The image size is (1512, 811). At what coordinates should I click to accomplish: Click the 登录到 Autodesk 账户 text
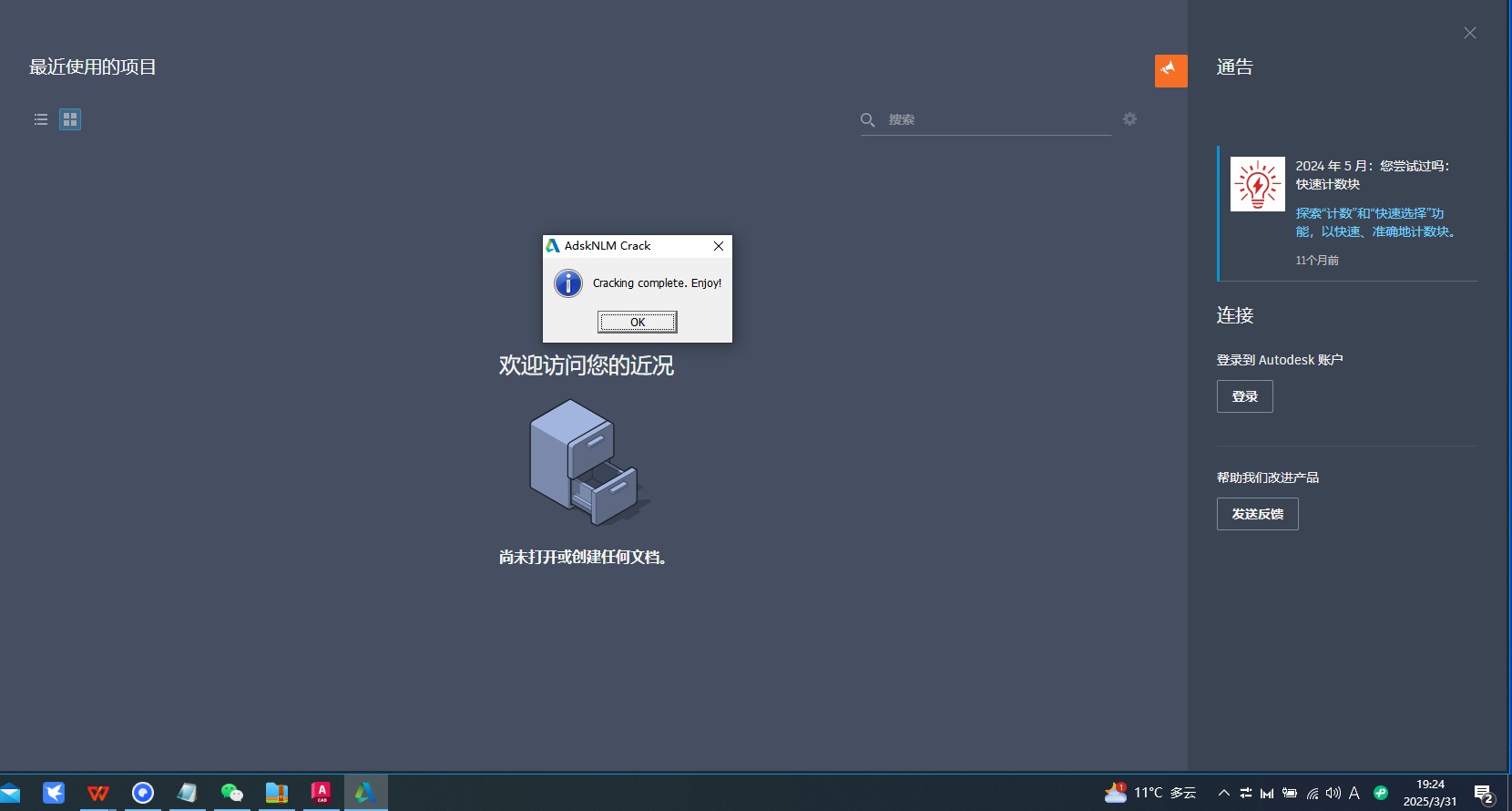click(1280, 360)
